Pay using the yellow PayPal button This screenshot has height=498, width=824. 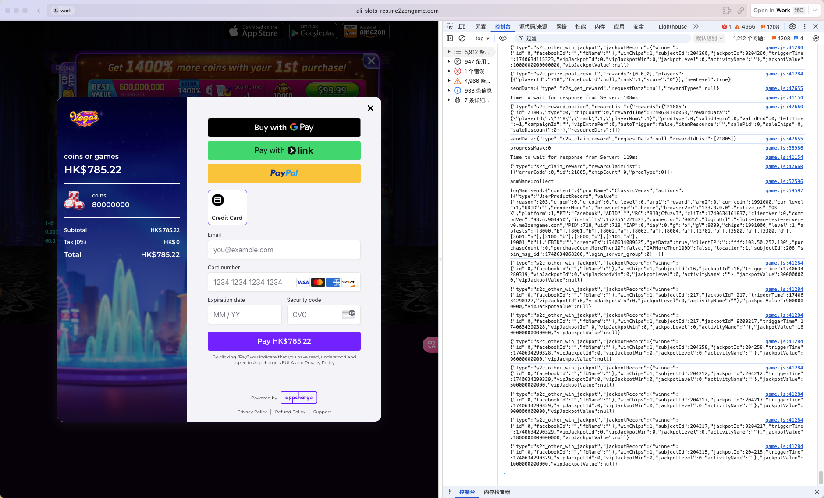tap(284, 173)
